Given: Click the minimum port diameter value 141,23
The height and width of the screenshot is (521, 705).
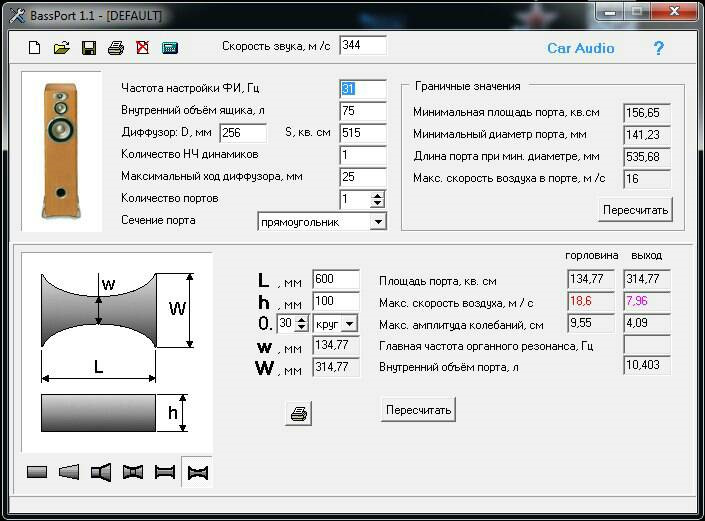Looking at the screenshot, I should [647, 135].
